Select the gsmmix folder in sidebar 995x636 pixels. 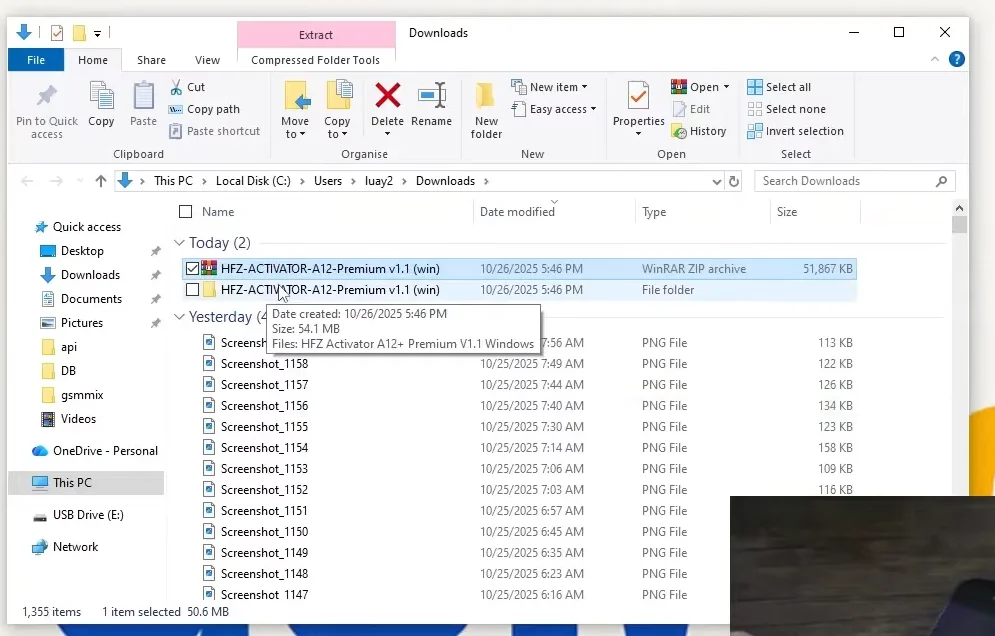tap(82, 395)
